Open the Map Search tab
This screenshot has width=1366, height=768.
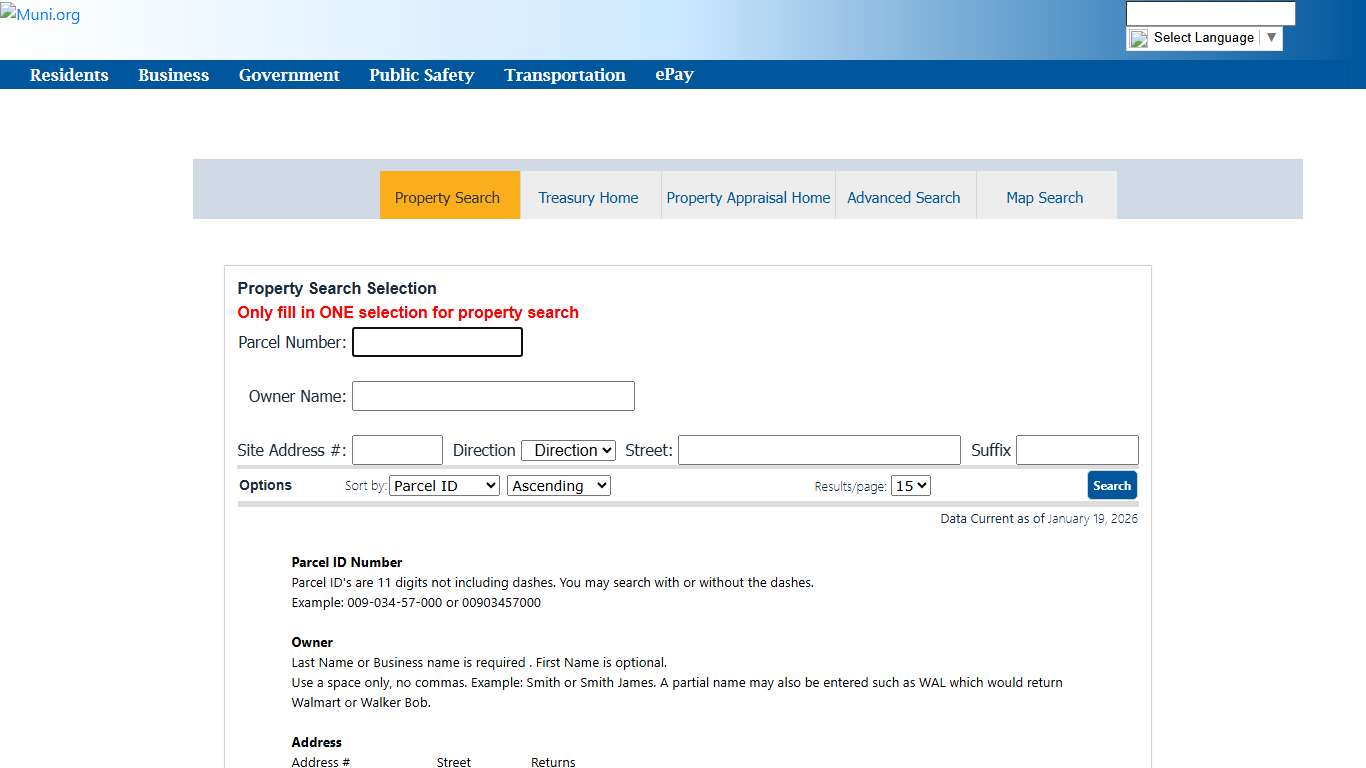(x=1045, y=197)
